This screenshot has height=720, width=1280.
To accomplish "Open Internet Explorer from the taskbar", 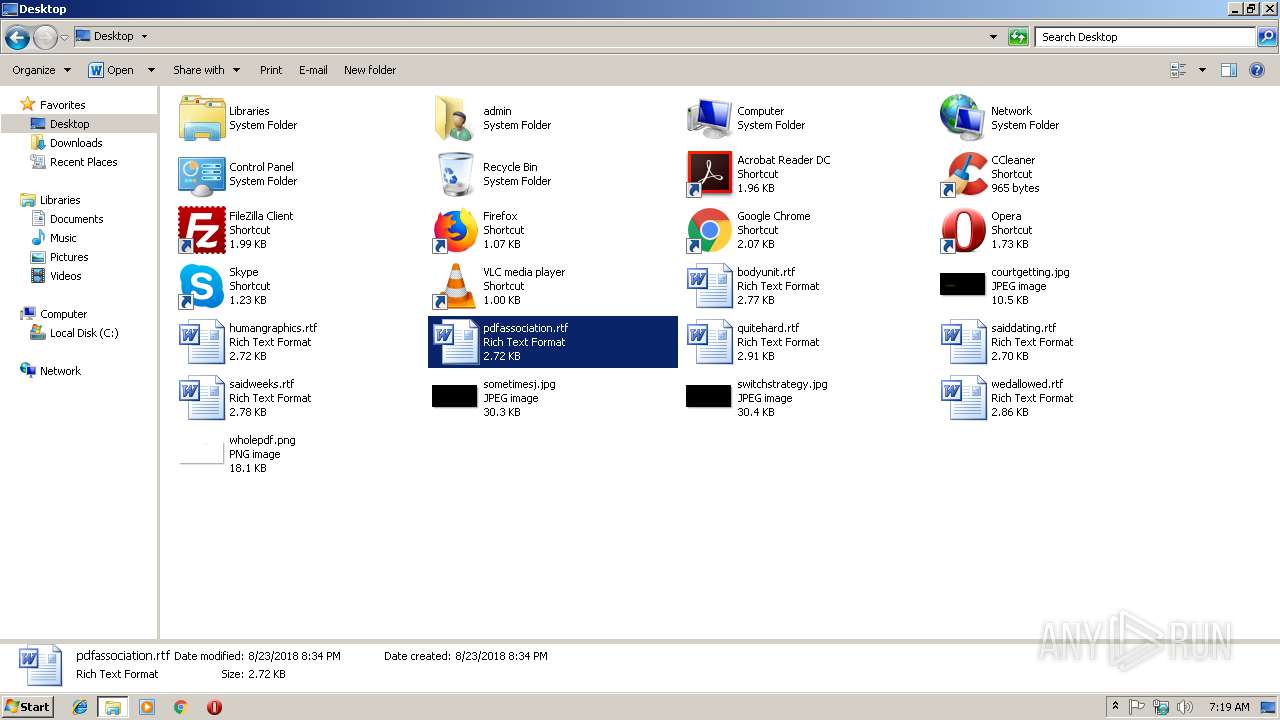I will tap(81, 707).
